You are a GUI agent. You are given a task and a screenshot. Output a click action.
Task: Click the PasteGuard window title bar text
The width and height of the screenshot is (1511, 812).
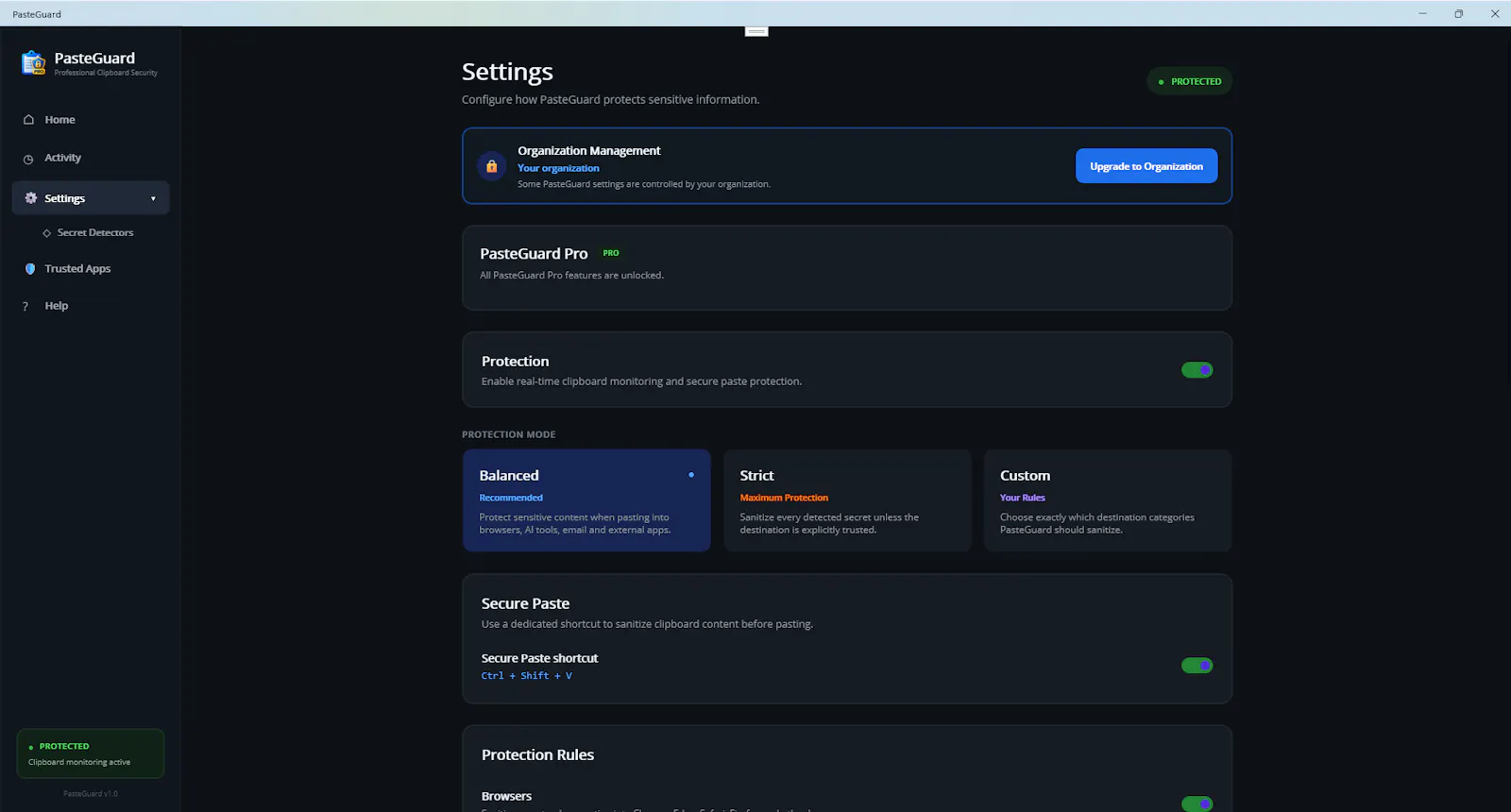pos(37,14)
